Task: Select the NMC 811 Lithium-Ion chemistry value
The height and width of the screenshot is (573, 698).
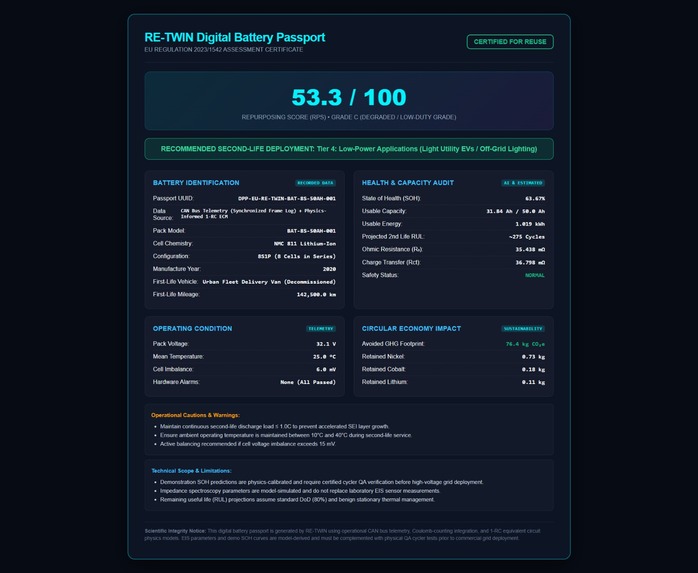Action: [x=305, y=244]
